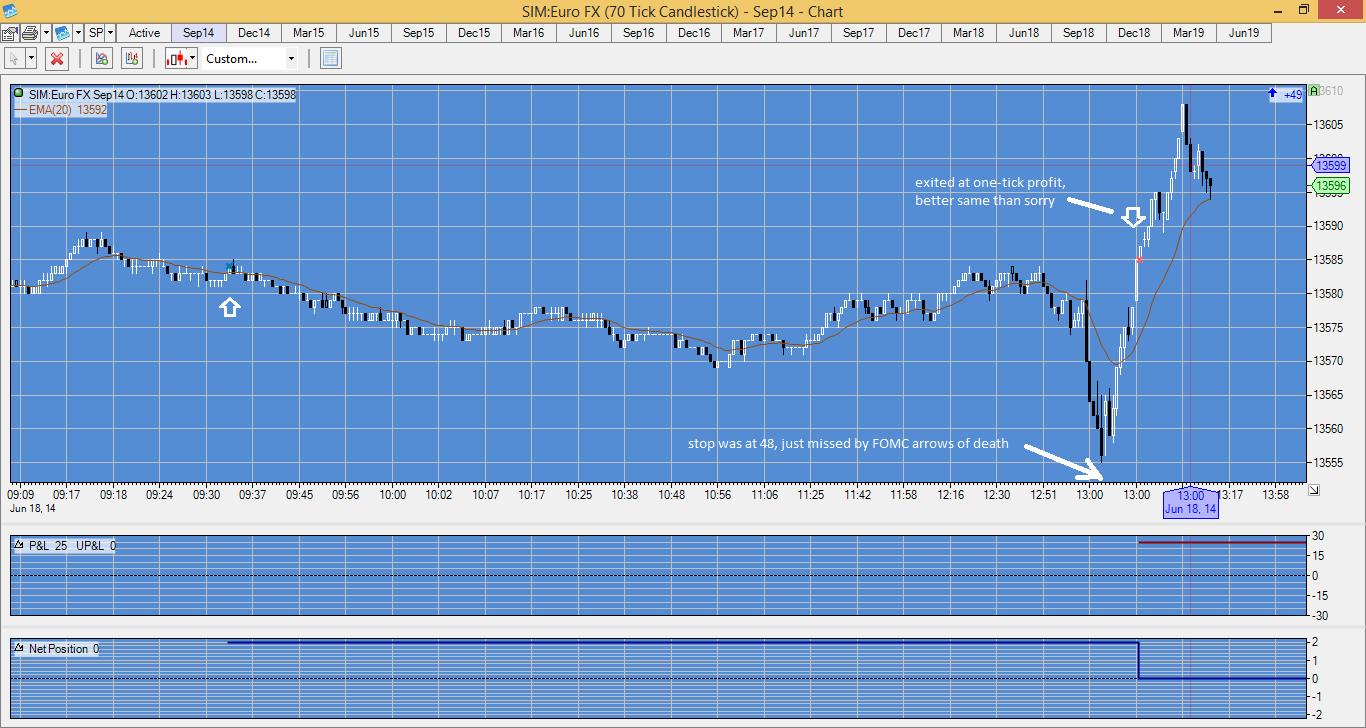Image resolution: width=1366 pixels, height=728 pixels.
Task: Select the Dec17 contract tab
Action: coord(914,33)
